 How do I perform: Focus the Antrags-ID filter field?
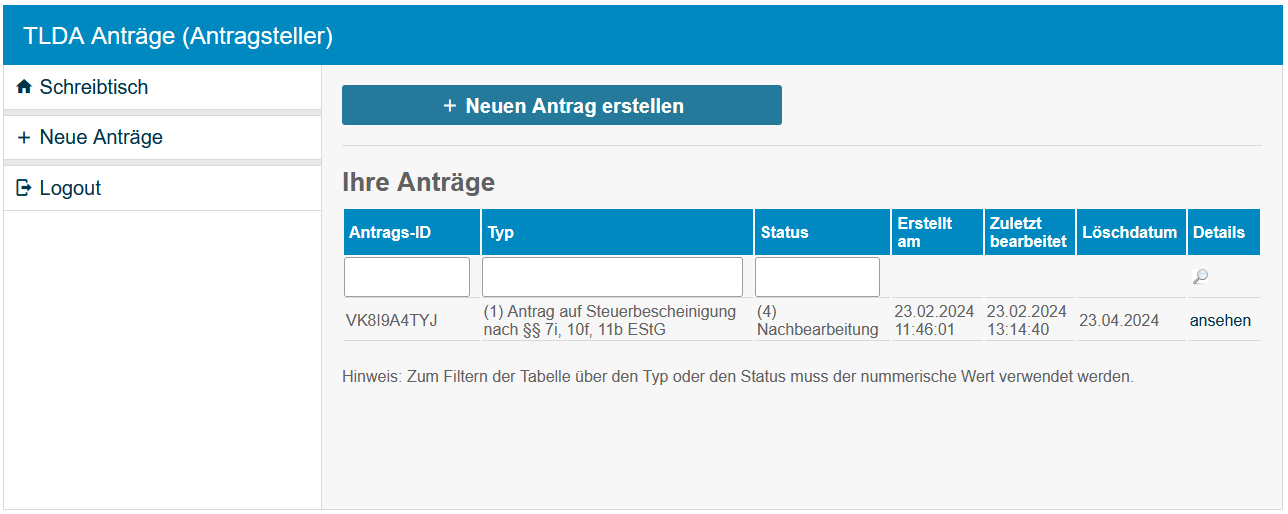pos(407,277)
